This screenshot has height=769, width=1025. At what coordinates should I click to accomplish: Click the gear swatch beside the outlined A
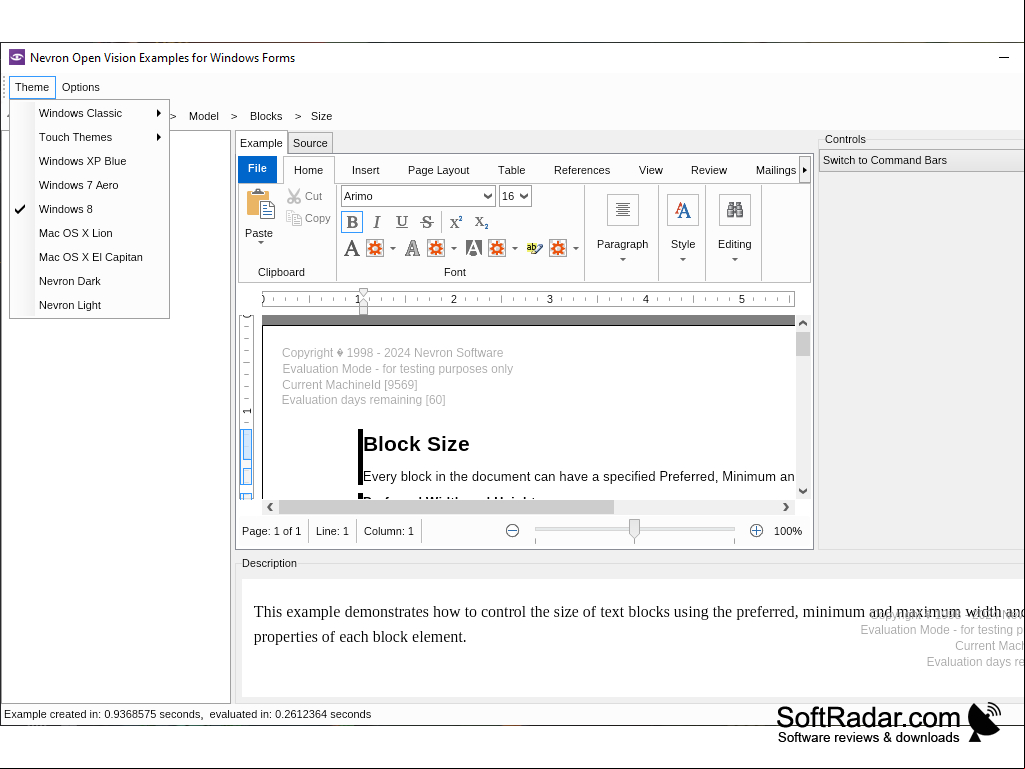(436, 248)
